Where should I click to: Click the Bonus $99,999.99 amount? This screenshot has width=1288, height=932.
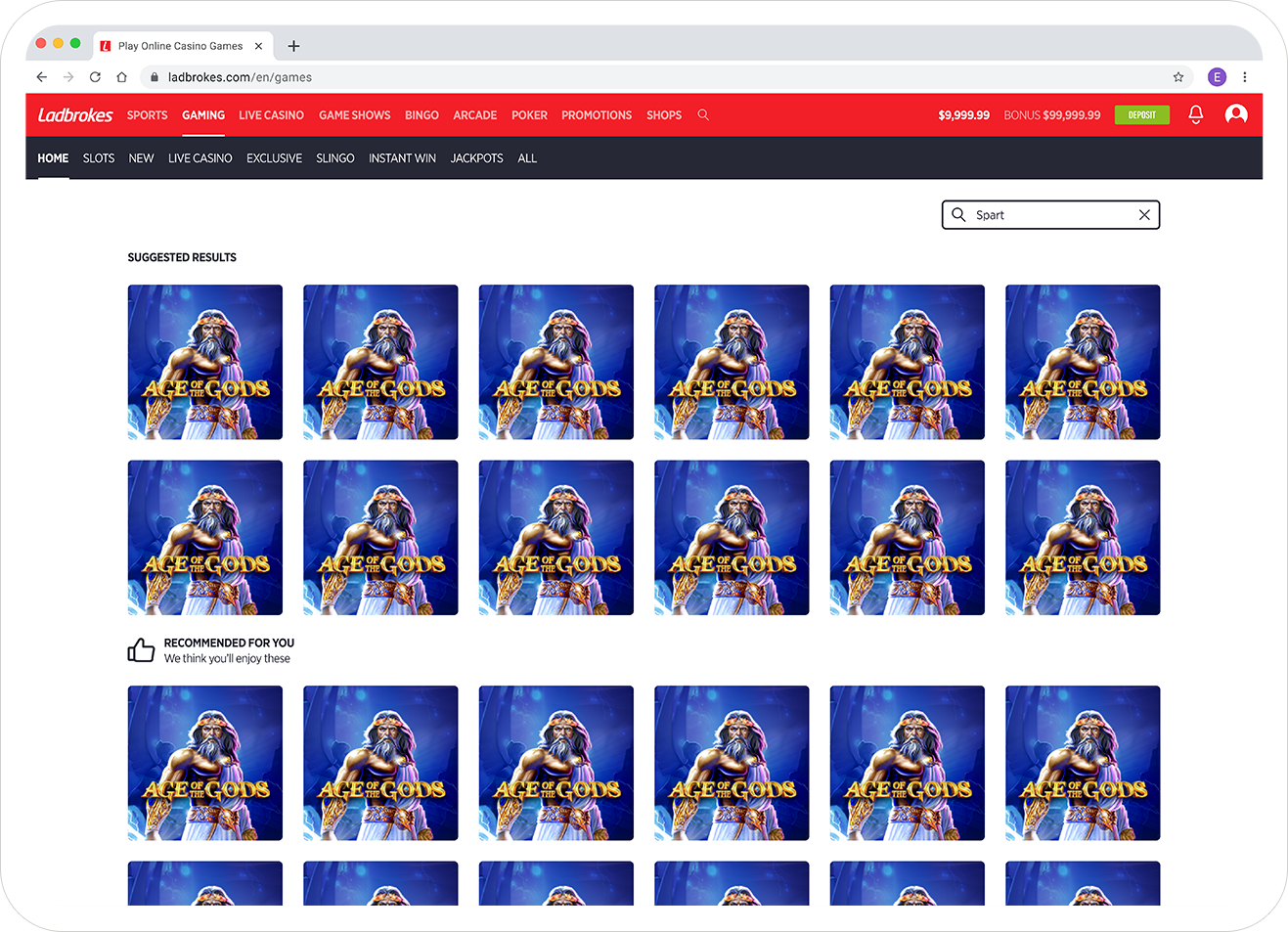(x=1052, y=115)
